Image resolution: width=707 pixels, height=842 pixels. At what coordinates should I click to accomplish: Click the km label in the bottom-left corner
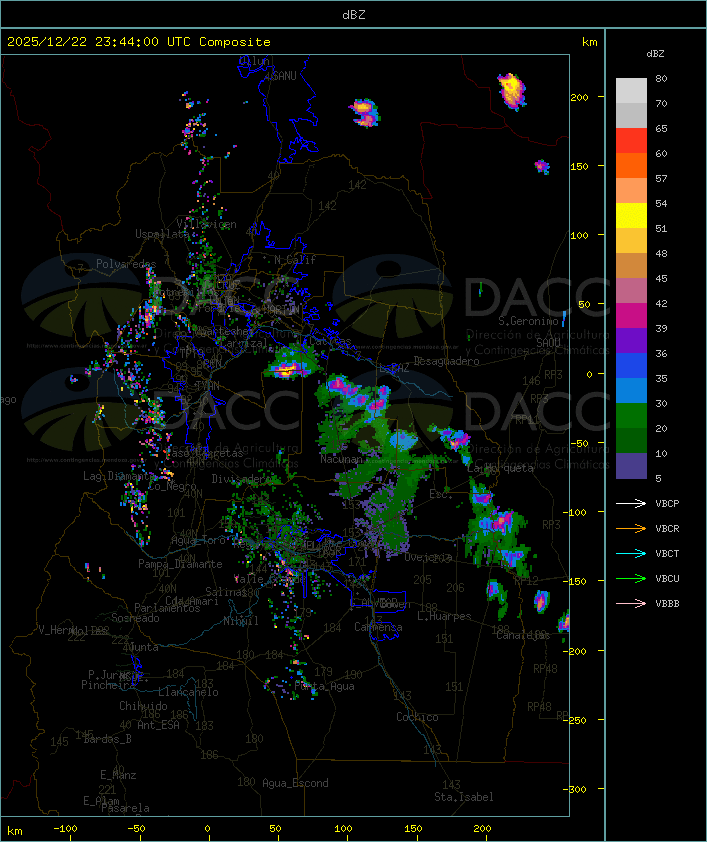pos(15,831)
